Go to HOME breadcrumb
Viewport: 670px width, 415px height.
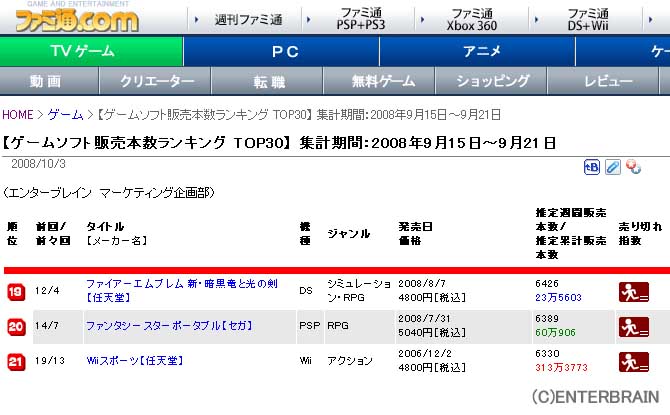(x=18, y=115)
